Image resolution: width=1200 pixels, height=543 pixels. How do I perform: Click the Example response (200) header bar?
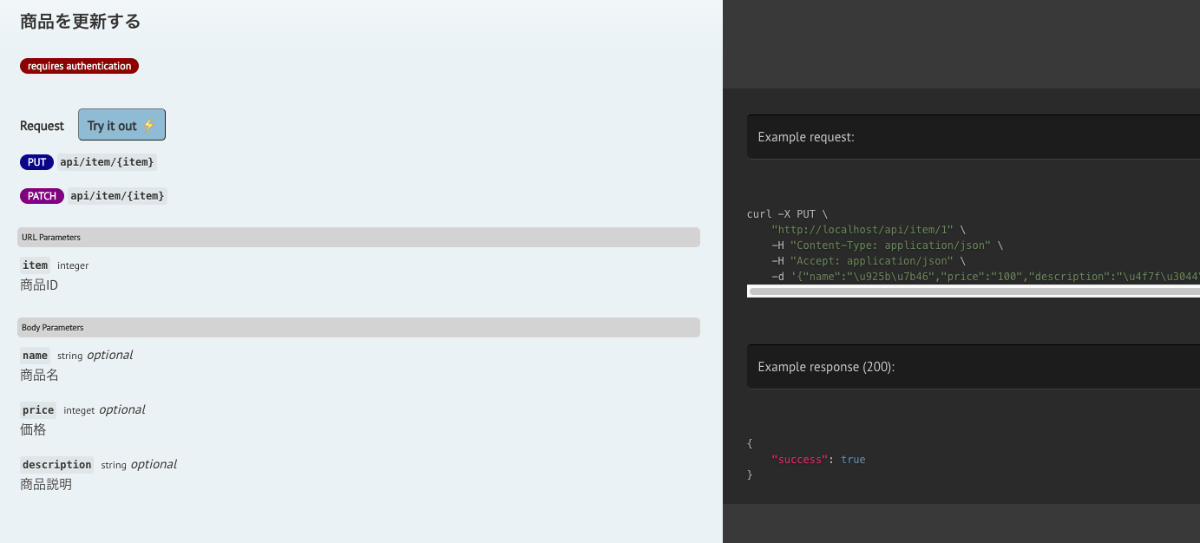pos(973,367)
